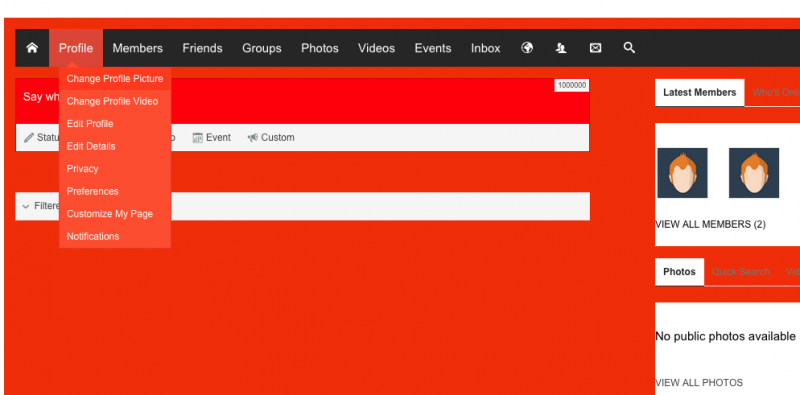
Task: Open Preferences from dropdown
Action: pos(115,191)
